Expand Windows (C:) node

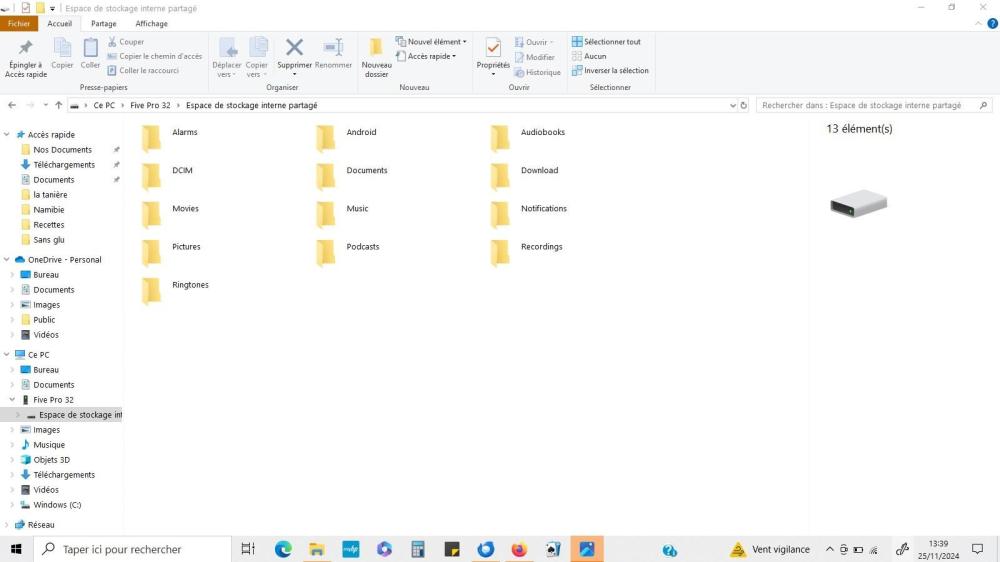coord(12,505)
